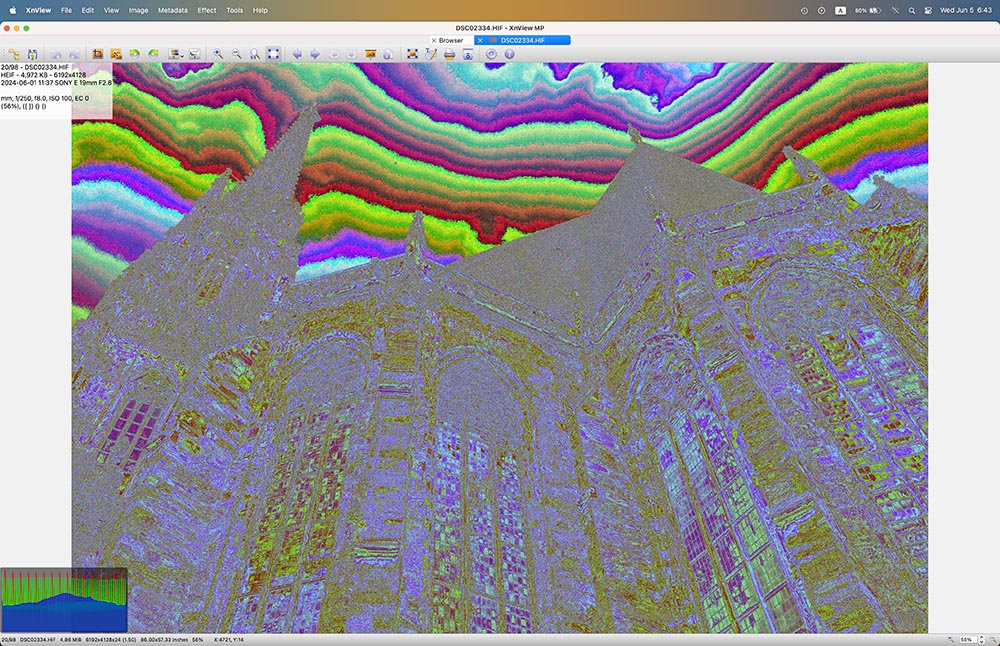Open the Settings gear icon
The height and width of the screenshot is (646, 1000).
[490, 54]
